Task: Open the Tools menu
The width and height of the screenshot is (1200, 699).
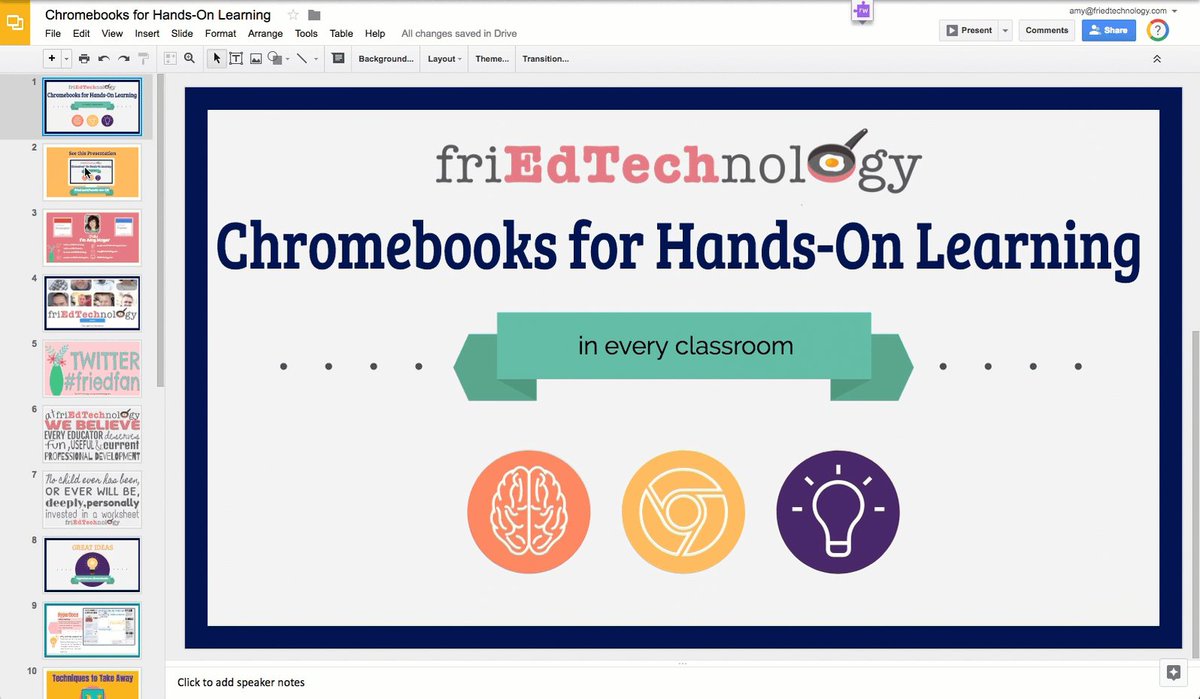Action: 306,33
